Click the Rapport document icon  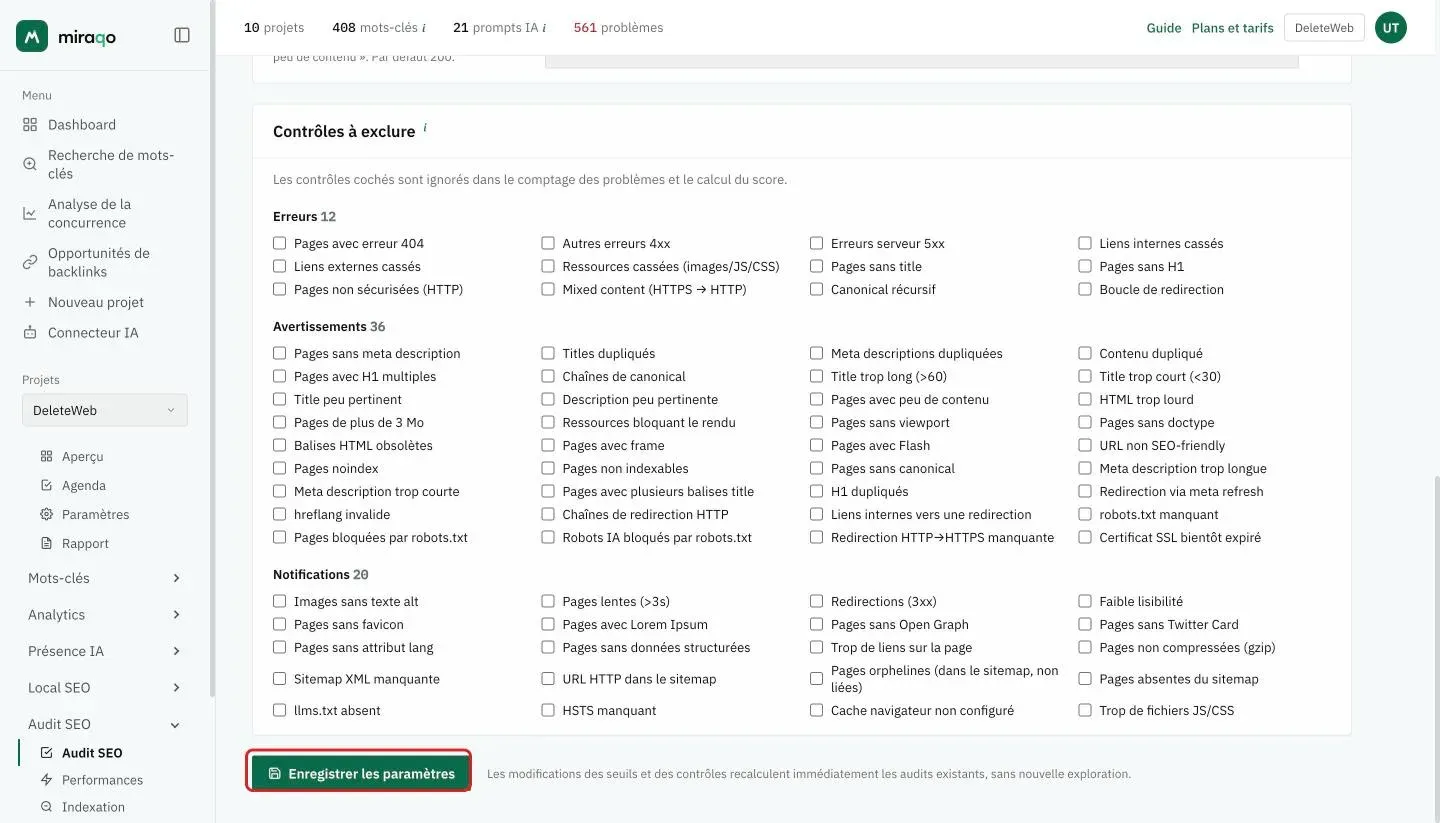click(x=46, y=543)
